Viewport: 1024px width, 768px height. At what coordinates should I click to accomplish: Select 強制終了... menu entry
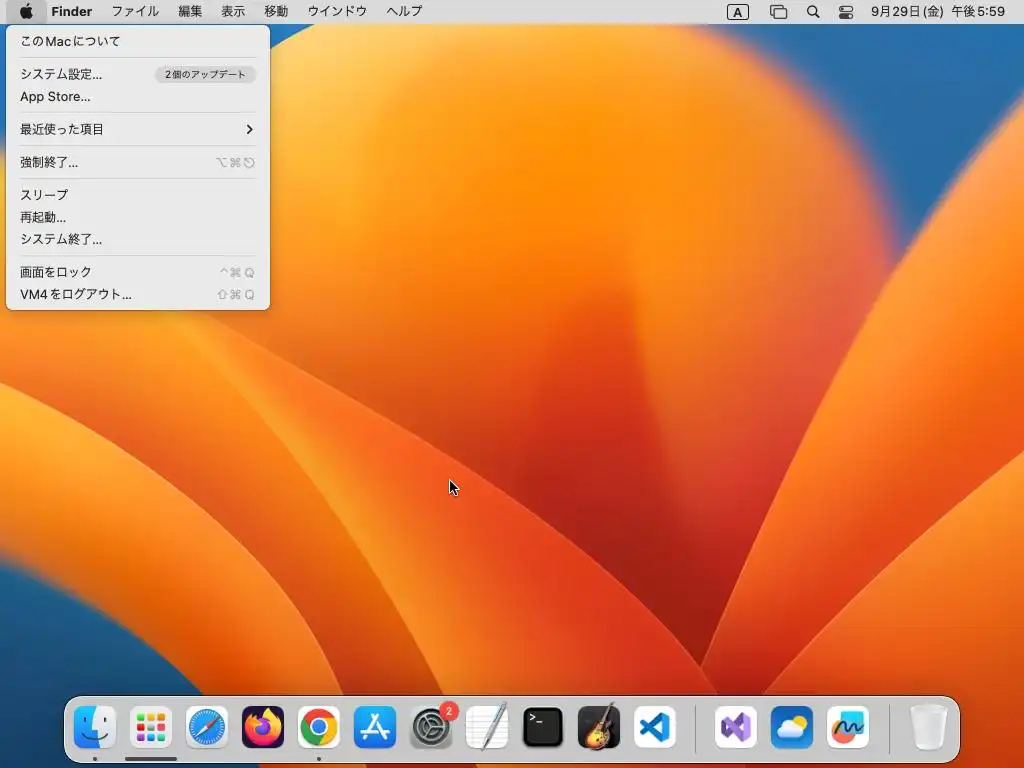tap(138, 162)
